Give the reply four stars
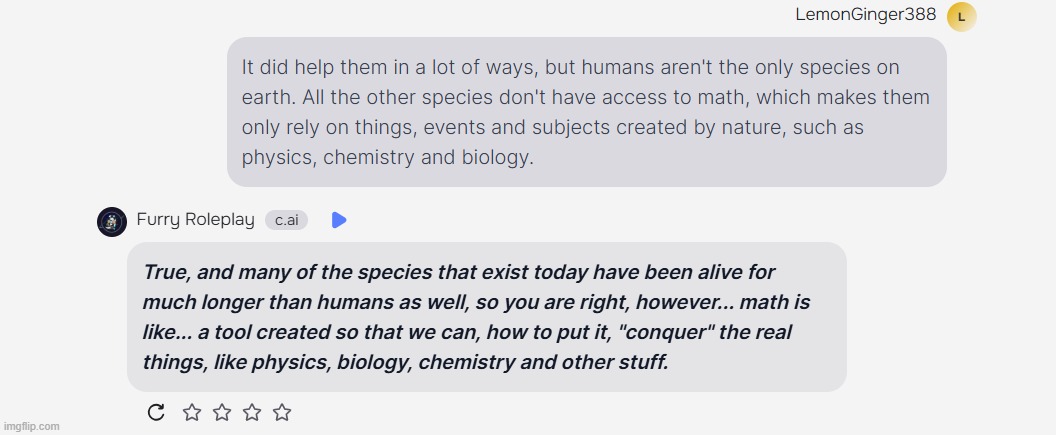 (282, 412)
